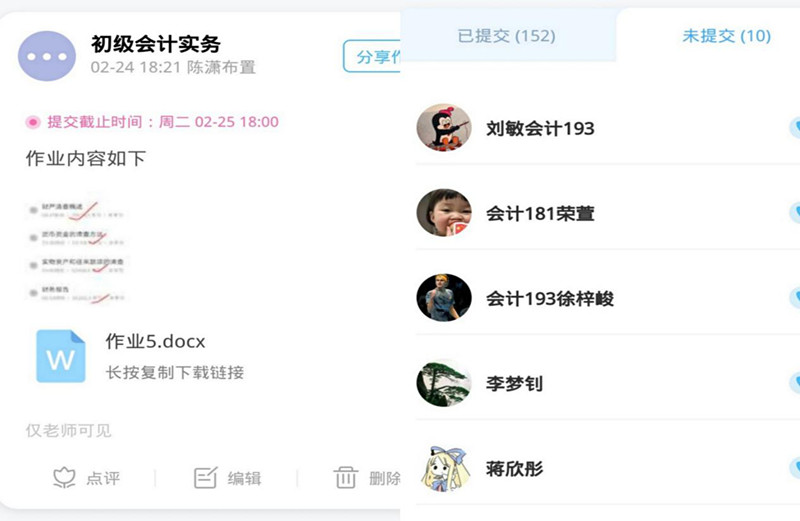Open the homework content thumbnail image
The image size is (800, 521).
pyautogui.click(x=77, y=250)
